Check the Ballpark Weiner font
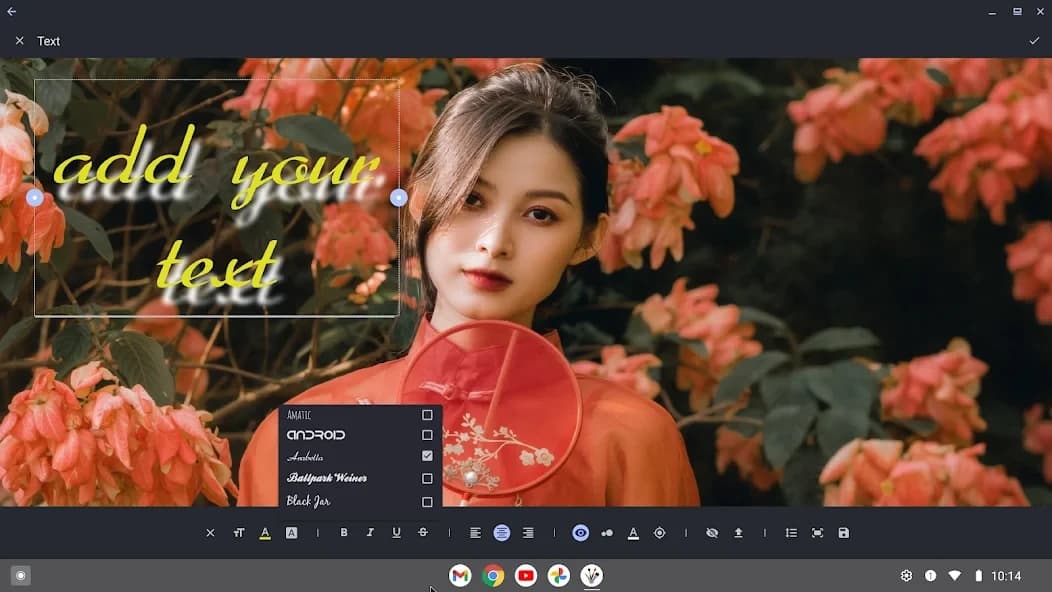This screenshot has height=592, width=1052. tap(426, 477)
